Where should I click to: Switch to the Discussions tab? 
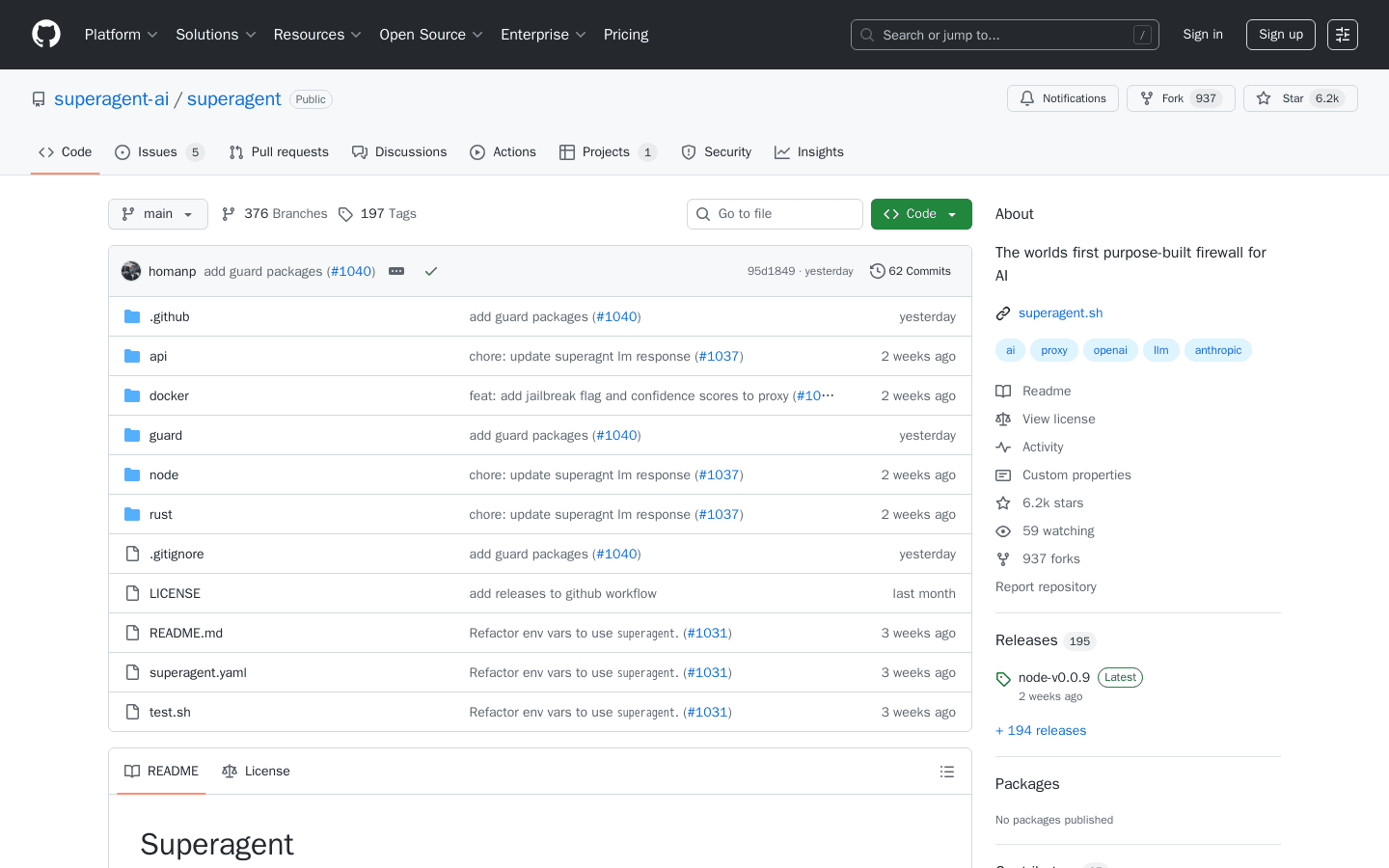pos(399,152)
